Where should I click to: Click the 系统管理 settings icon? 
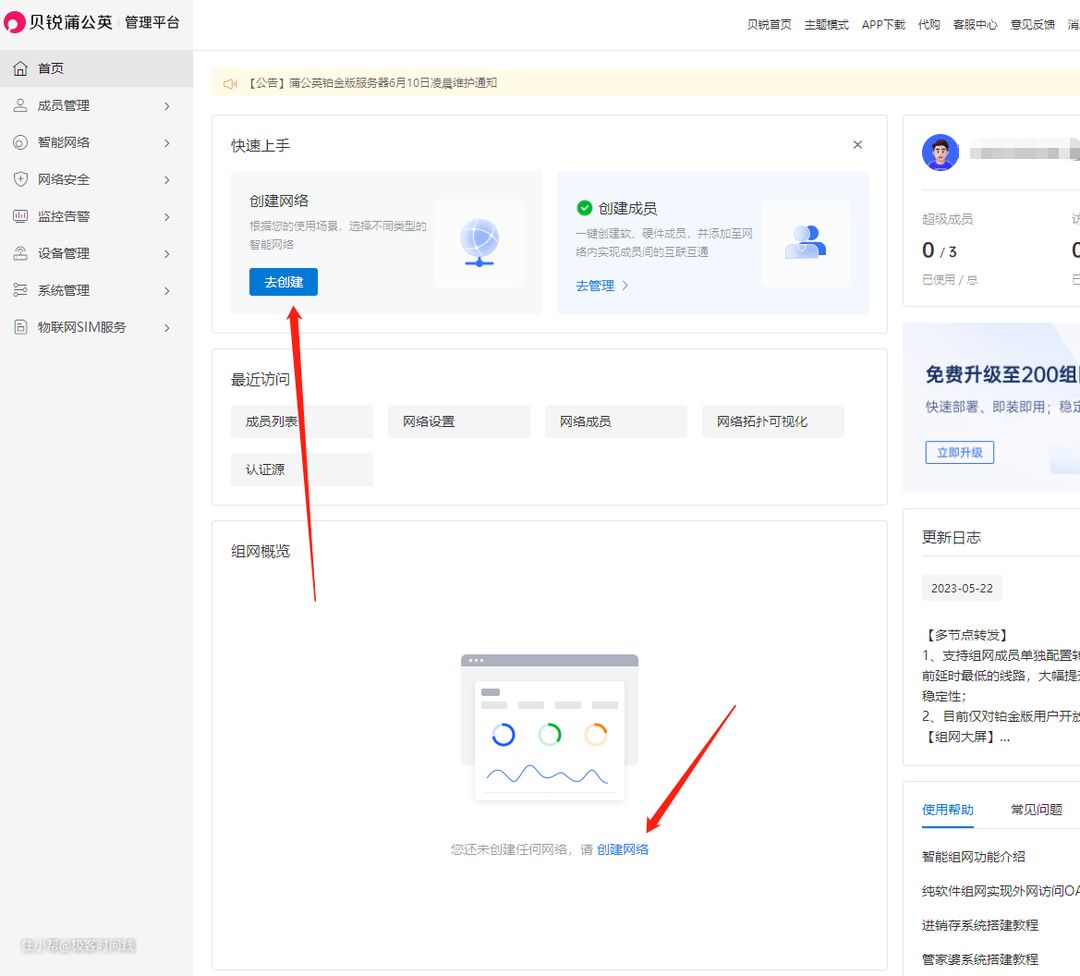tap(20, 291)
